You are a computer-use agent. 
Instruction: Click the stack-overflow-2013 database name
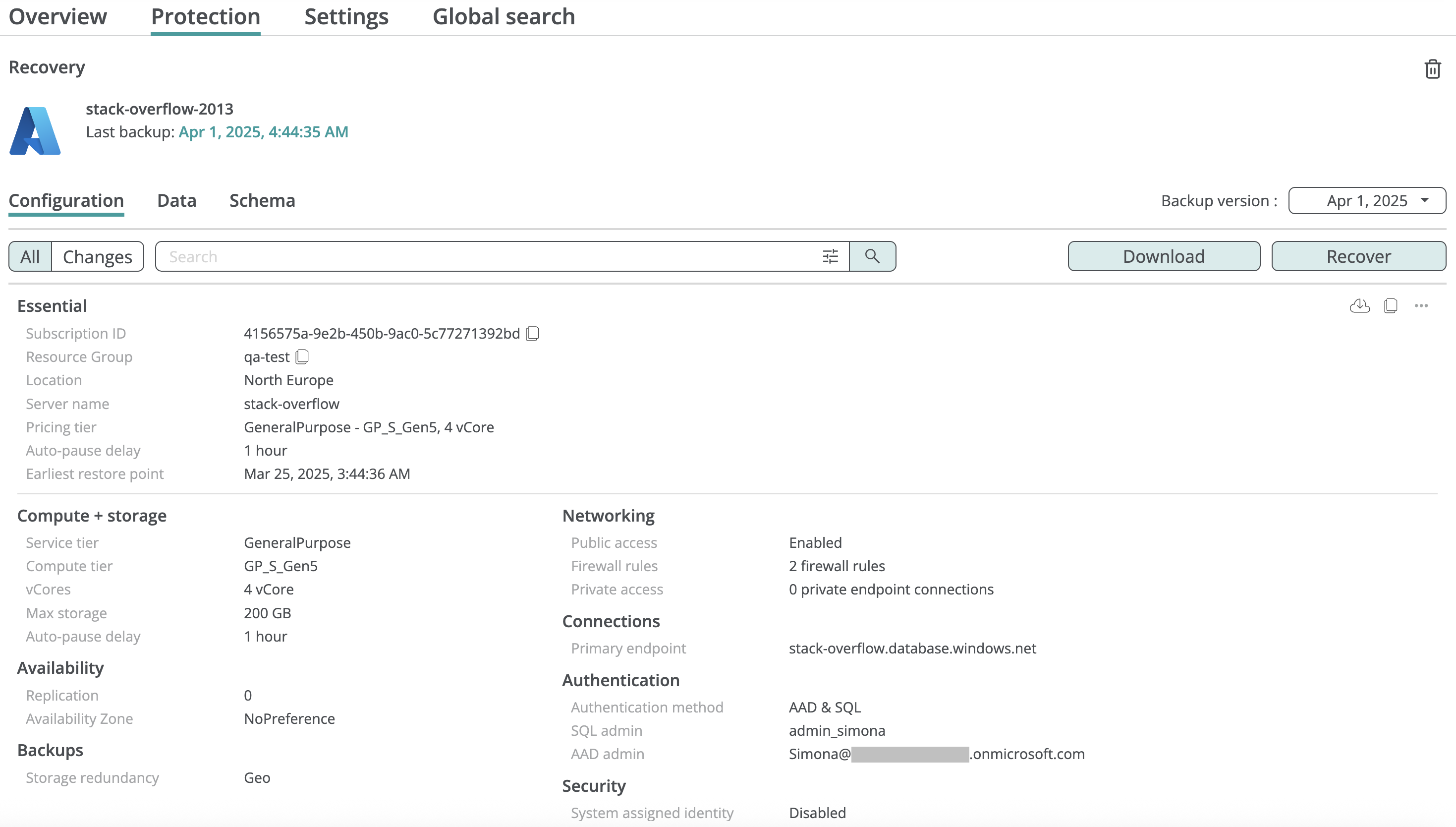point(160,109)
